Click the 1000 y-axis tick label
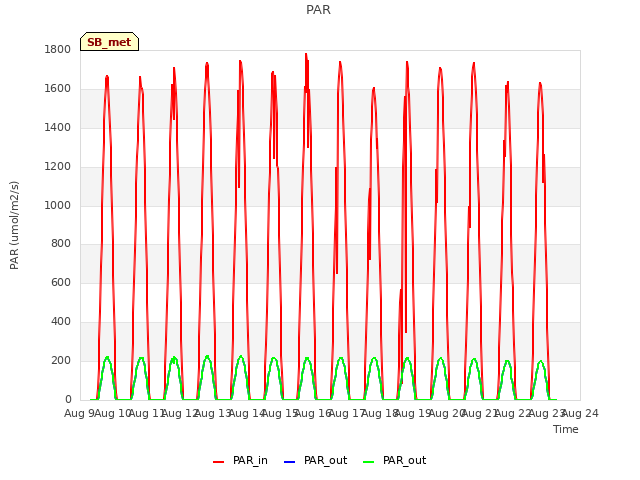 [x=58, y=205]
